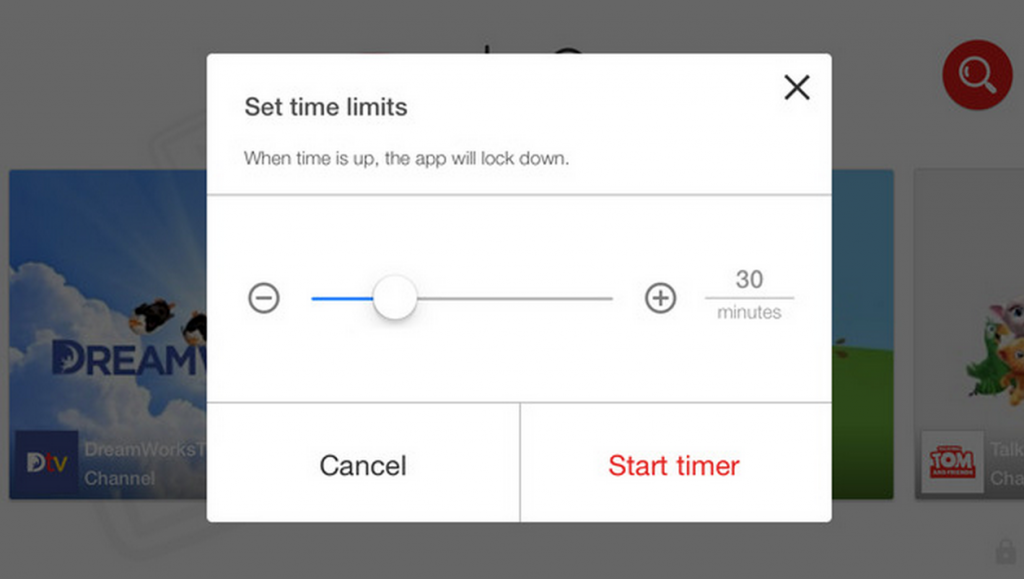Click the Talking Tom and Friends logo
The width and height of the screenshot is (1024, 579).
point(952,462)
